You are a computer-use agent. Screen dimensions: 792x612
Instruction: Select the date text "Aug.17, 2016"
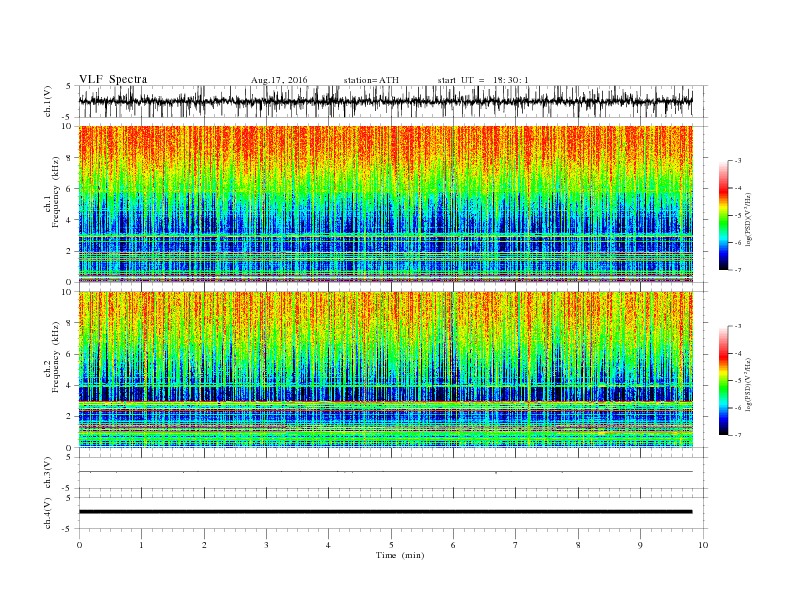[x=279, y=80]
